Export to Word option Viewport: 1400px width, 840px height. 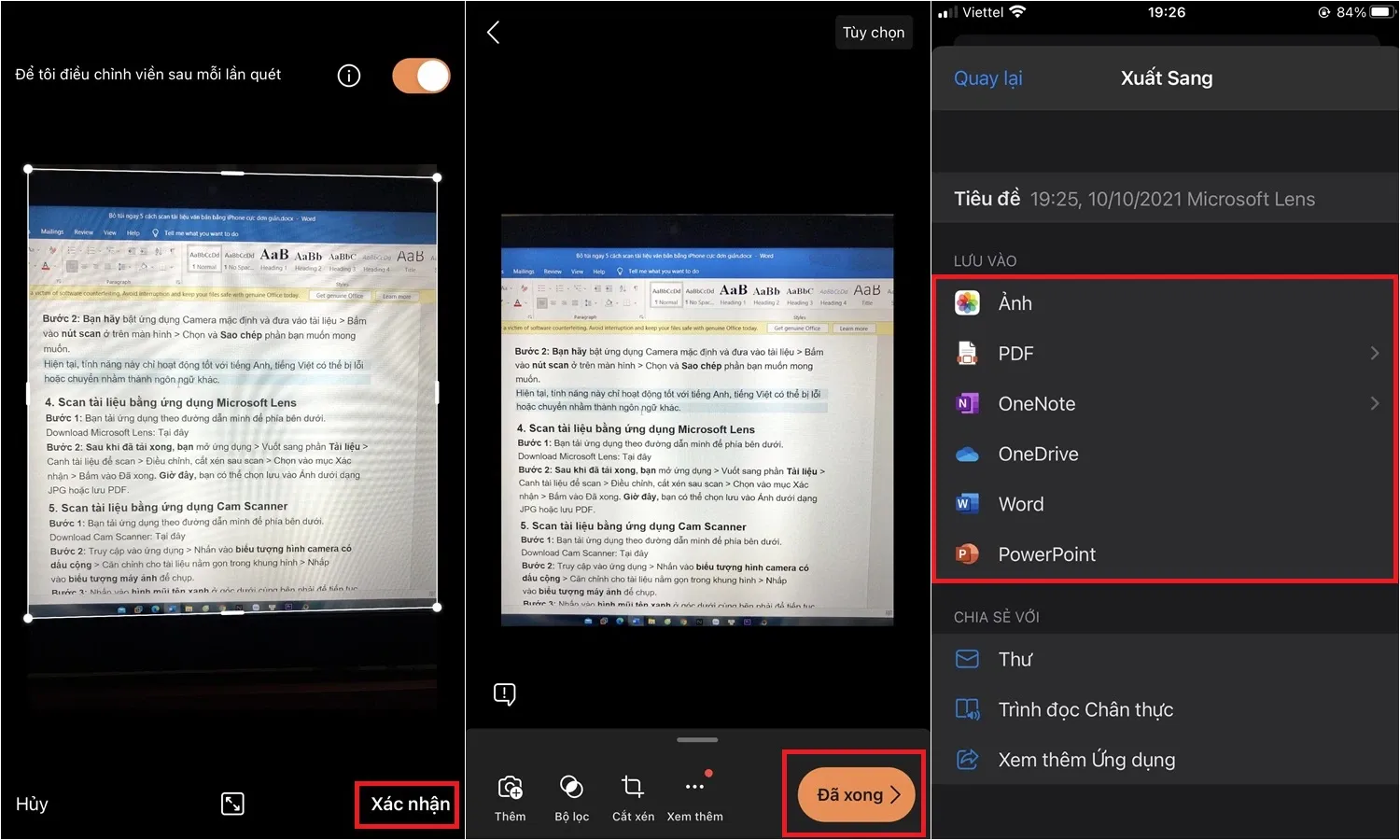(x=1165, y=504)
